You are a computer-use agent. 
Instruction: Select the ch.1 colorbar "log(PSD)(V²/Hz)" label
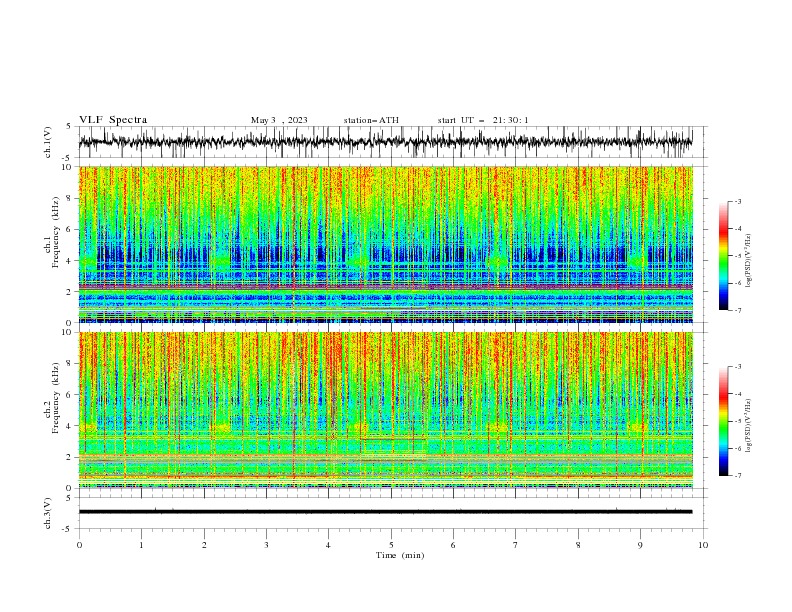point(748,261)
